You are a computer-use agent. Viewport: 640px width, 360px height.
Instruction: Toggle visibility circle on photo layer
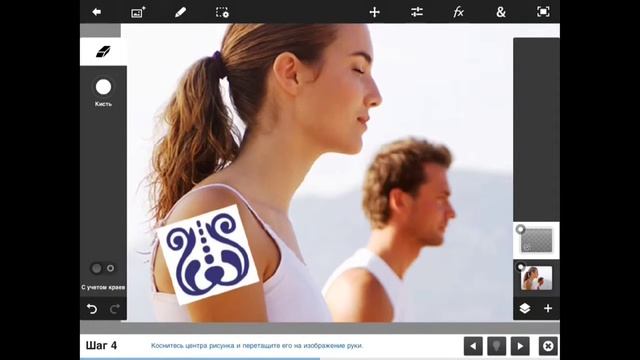tap(520, 267)
